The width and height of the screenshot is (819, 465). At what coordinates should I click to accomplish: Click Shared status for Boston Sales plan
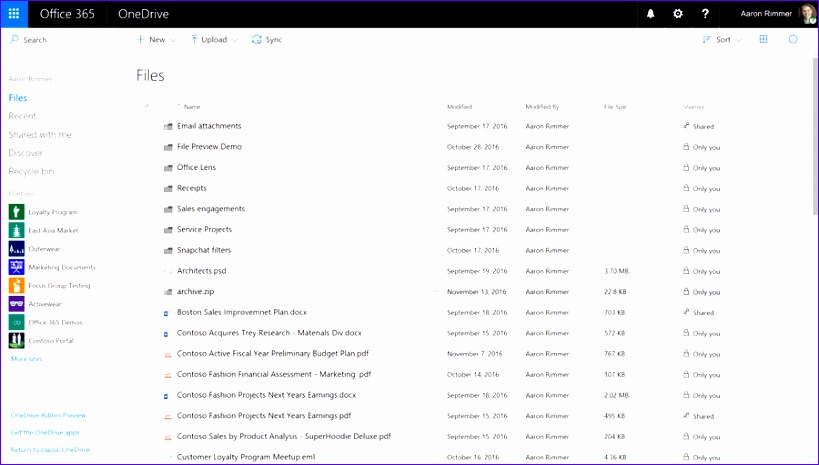click(x=698, y=312)
